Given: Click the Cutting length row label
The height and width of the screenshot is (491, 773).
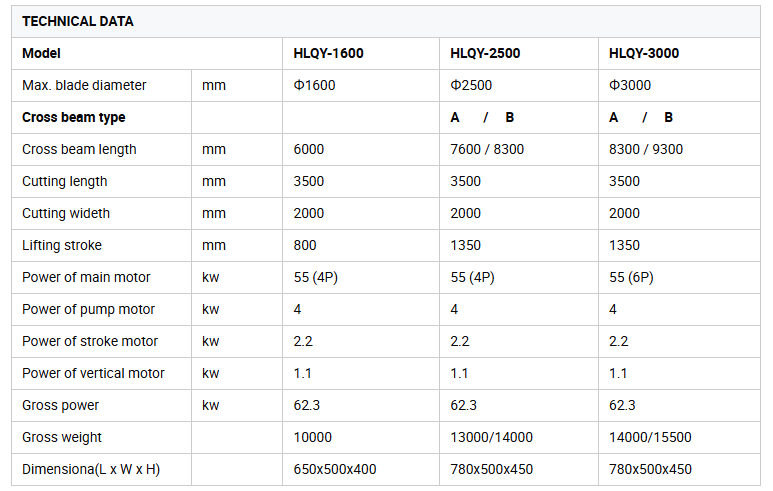Looking at the screenshot, I should [64, 181].
